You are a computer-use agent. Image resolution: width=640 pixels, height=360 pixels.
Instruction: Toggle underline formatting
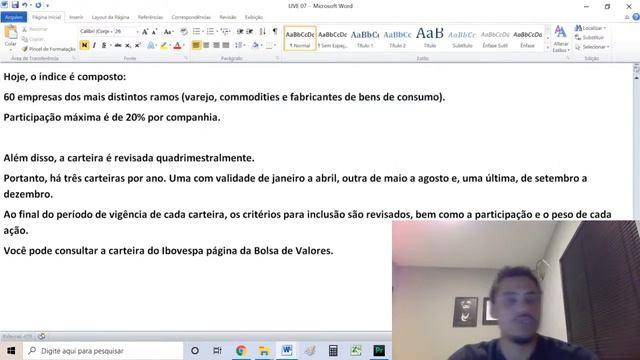[104, 45]
